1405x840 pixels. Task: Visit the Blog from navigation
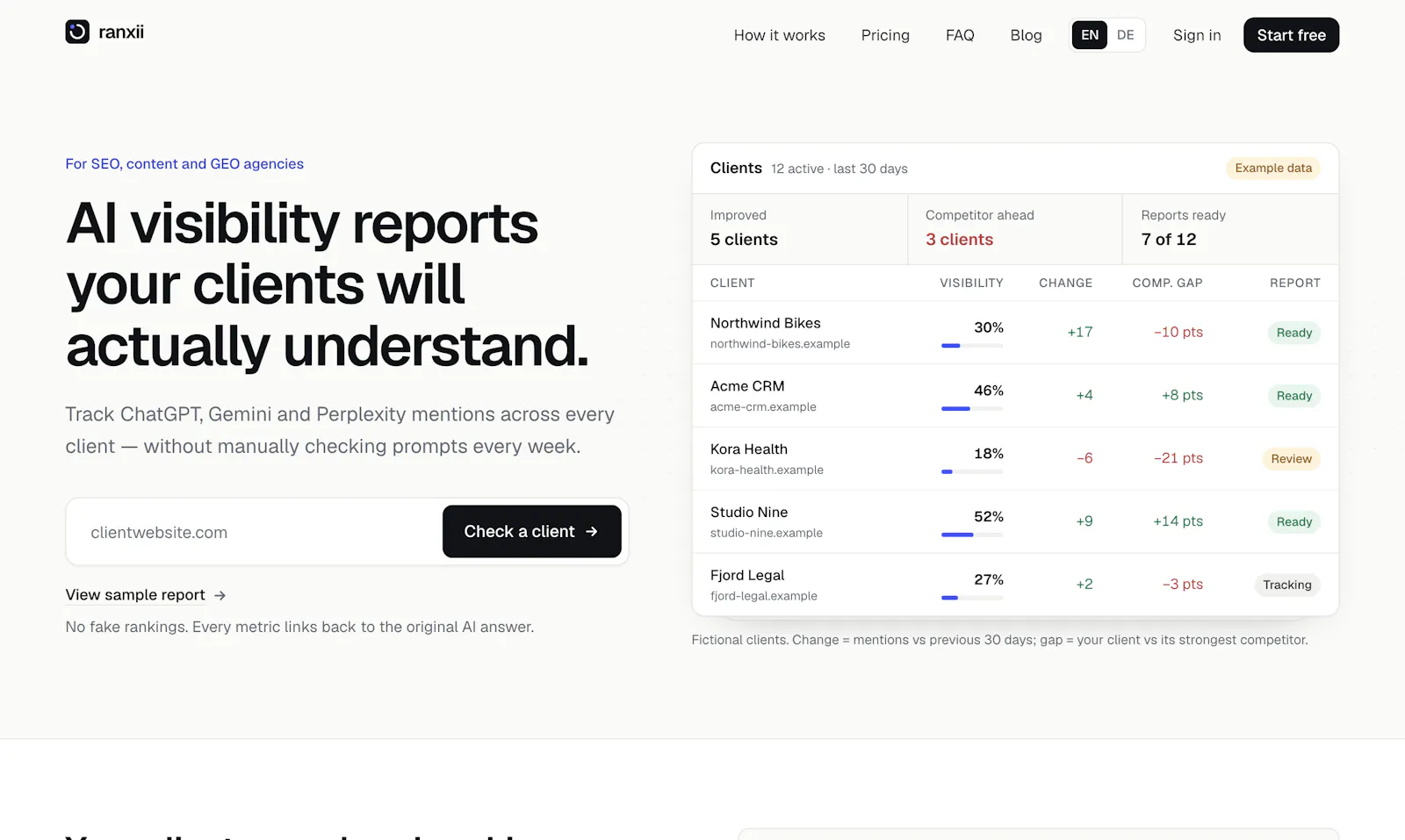click(x=1026, y=35)
